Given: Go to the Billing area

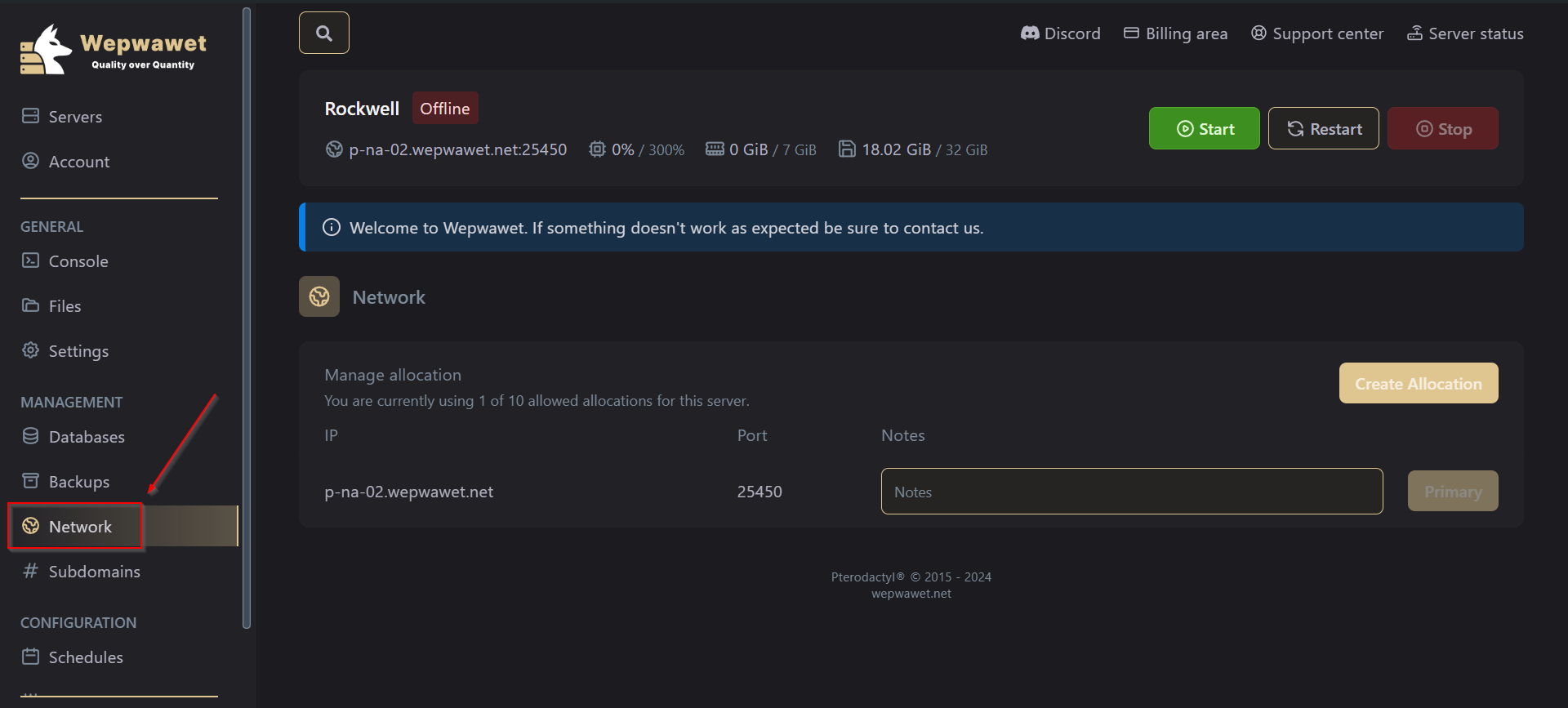Looking at the screenshot, I should pyautogui.click(x=1176, y=33).
